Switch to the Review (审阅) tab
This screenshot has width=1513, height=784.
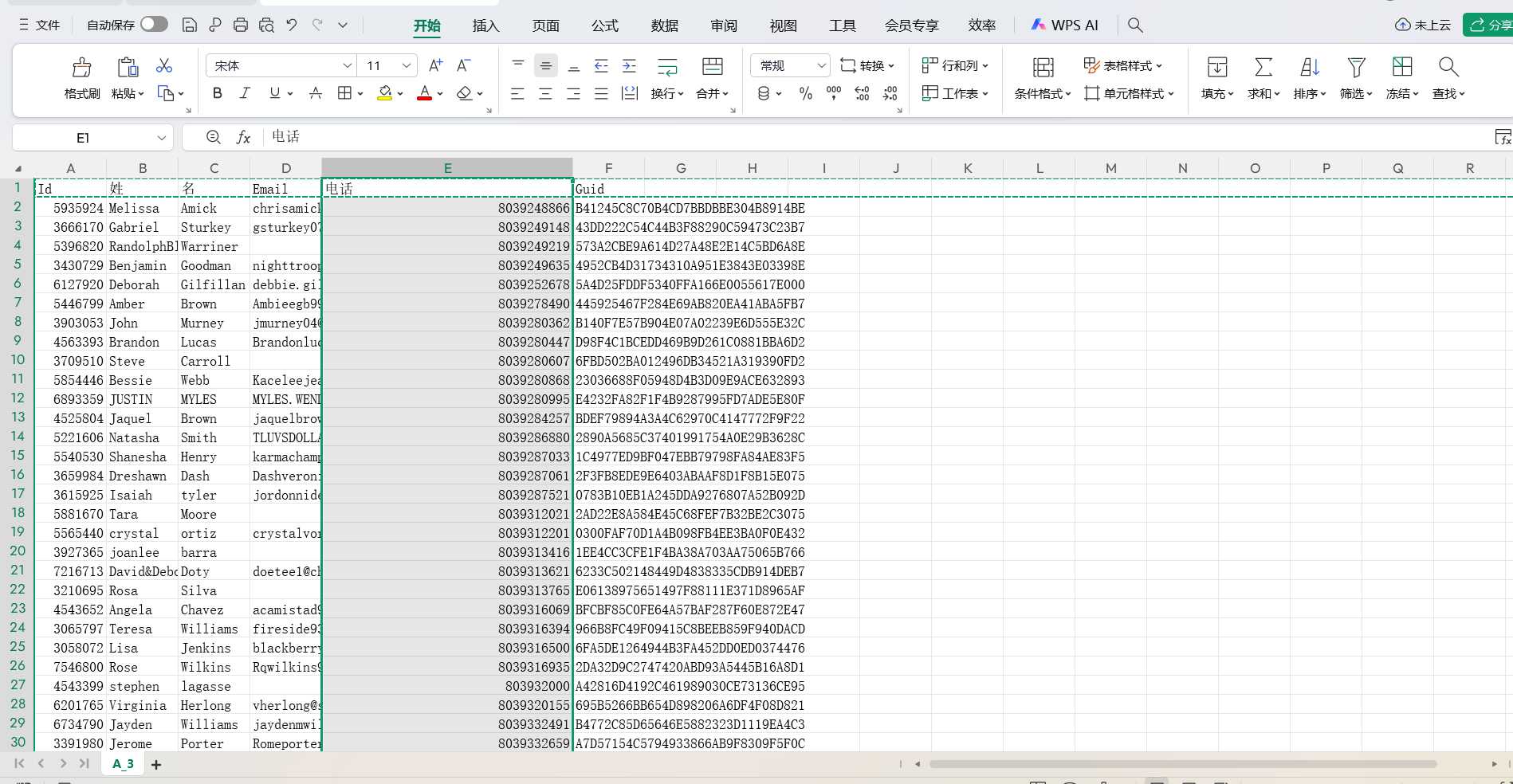(724, 25)
